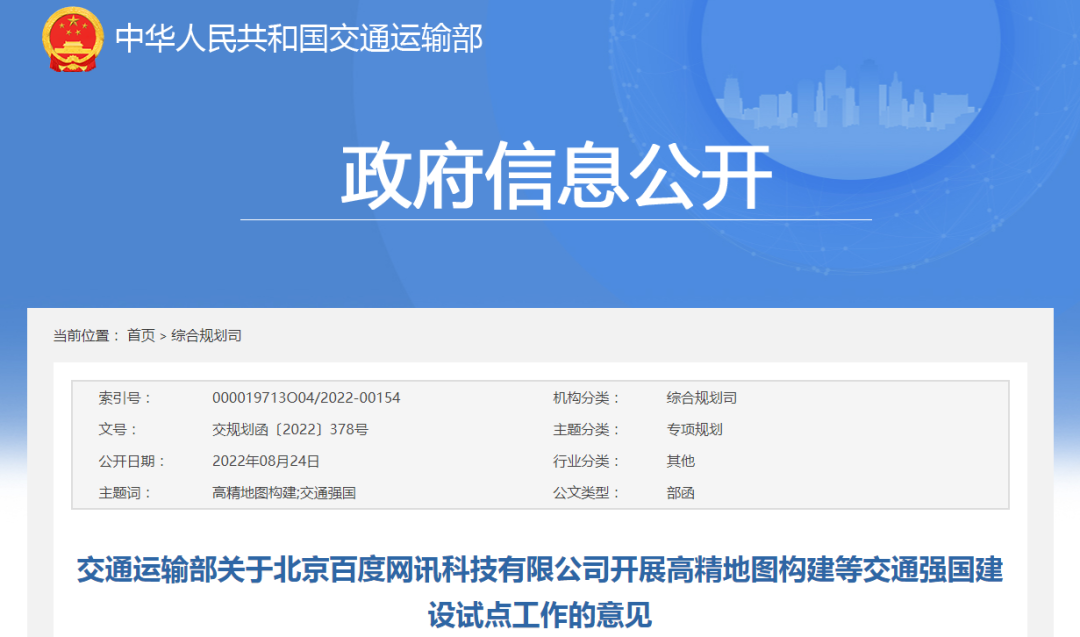1080x637 pixels.
Task: Click 综合规划司 in the 机构分类 row
Action: [x=701, y=398]
